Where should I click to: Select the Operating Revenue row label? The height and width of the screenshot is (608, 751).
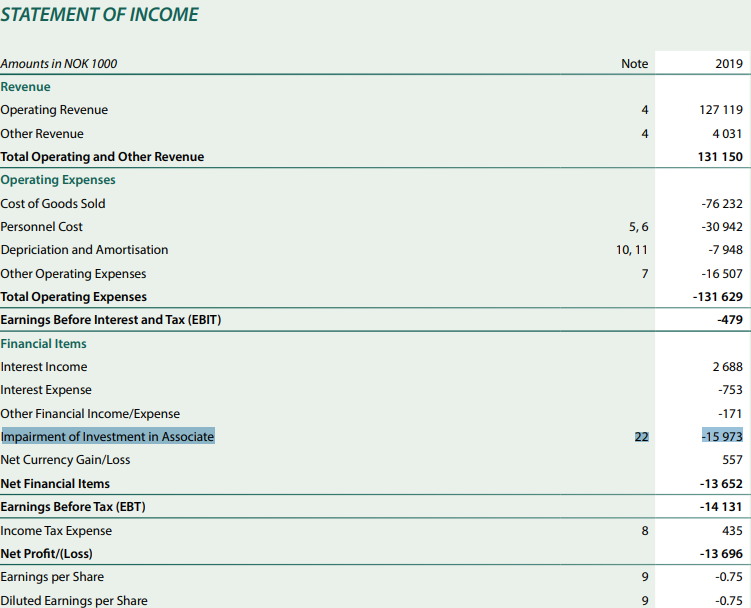click(x=54, y=110)
